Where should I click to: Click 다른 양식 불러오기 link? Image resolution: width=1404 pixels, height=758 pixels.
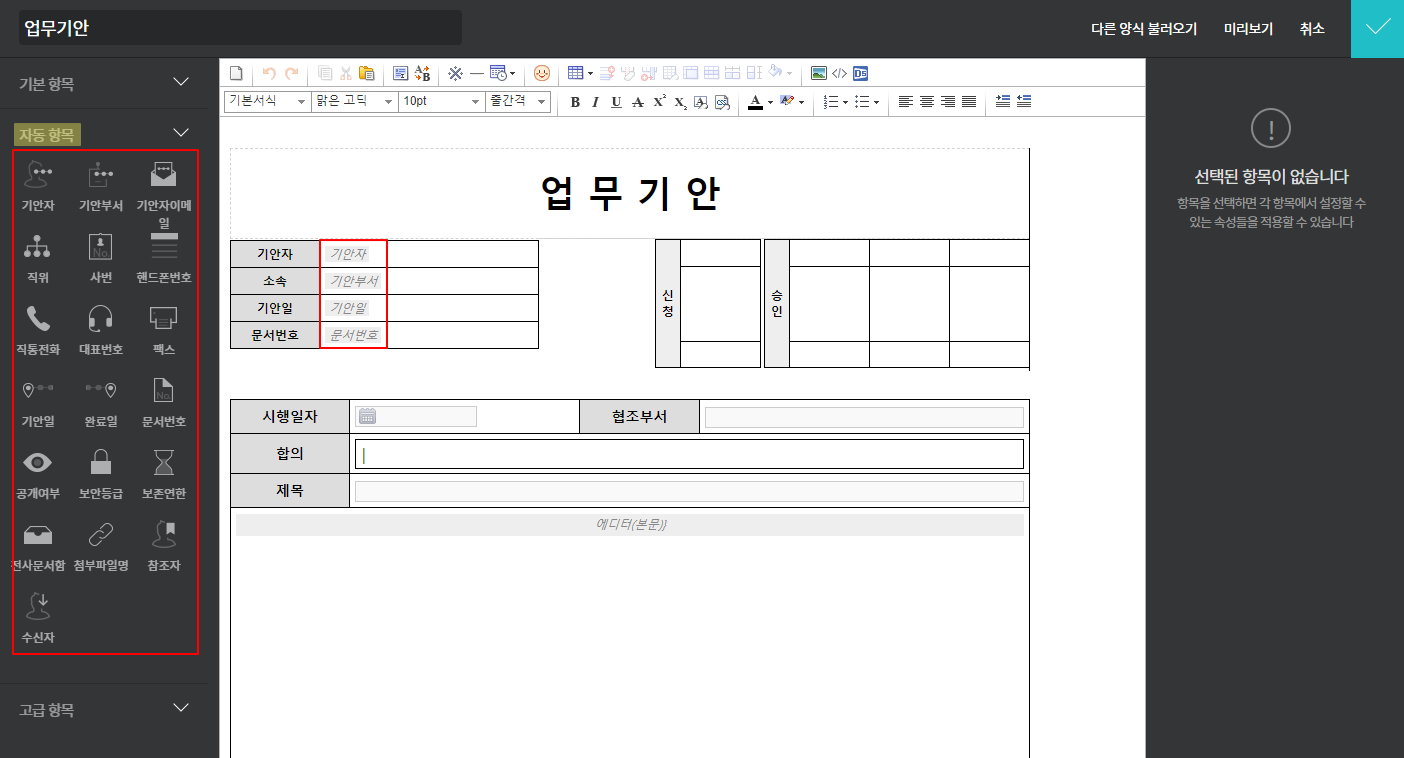[x=1144, y=29]
